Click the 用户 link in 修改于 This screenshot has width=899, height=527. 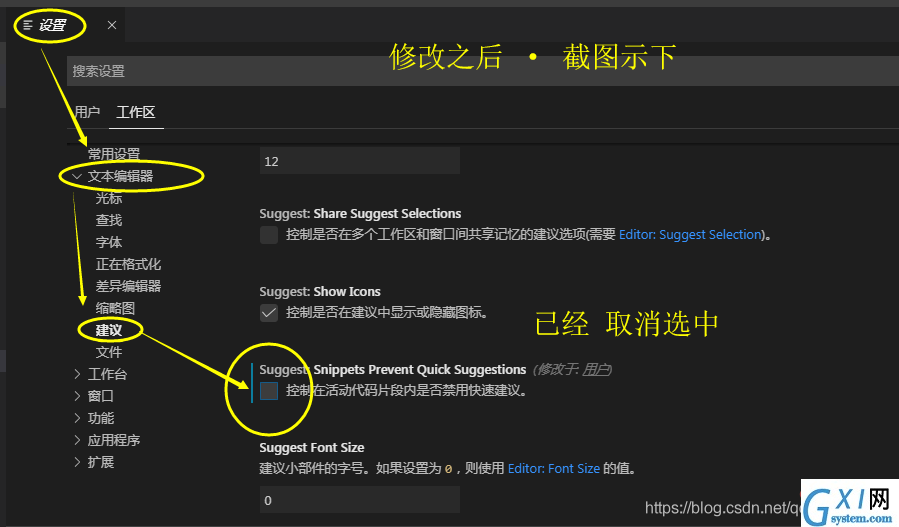[x=595, y=370]
